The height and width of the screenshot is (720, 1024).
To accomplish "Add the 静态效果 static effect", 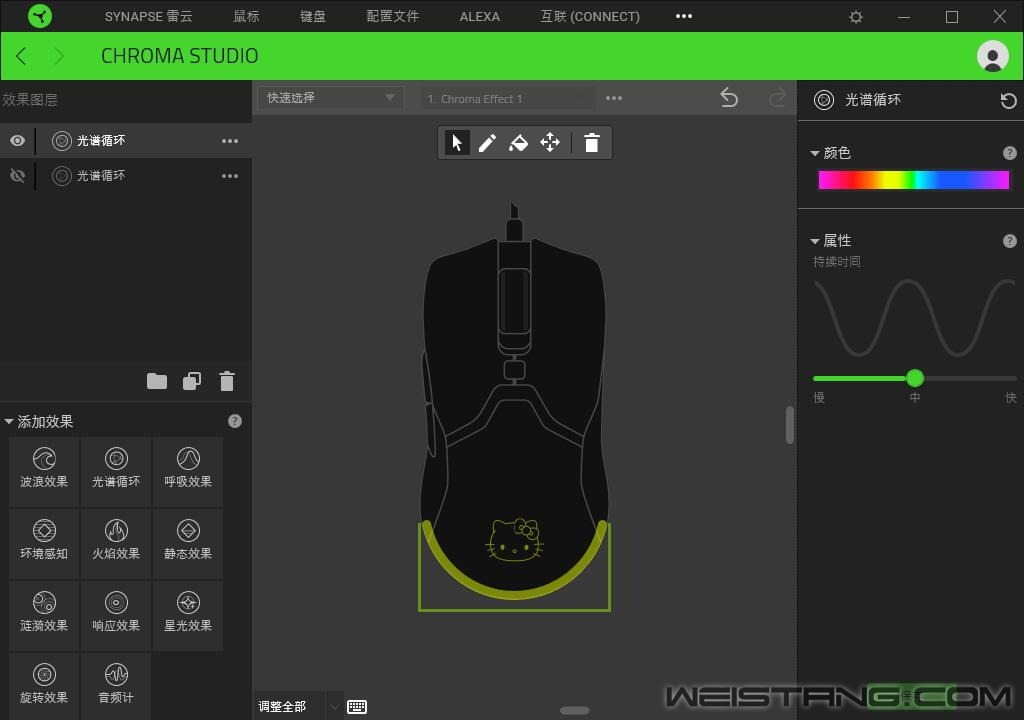I will (188, 544).
